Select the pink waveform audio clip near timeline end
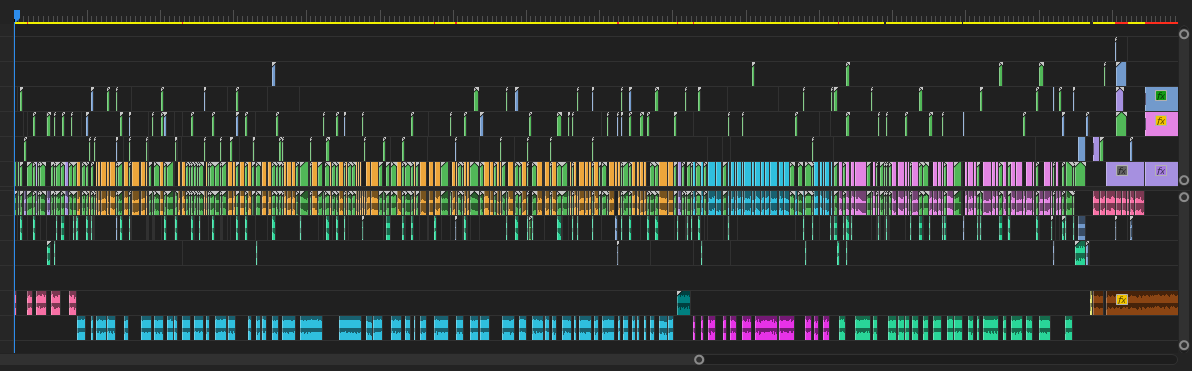Viewport: 1192px width, 371px height. point(1118,203)
